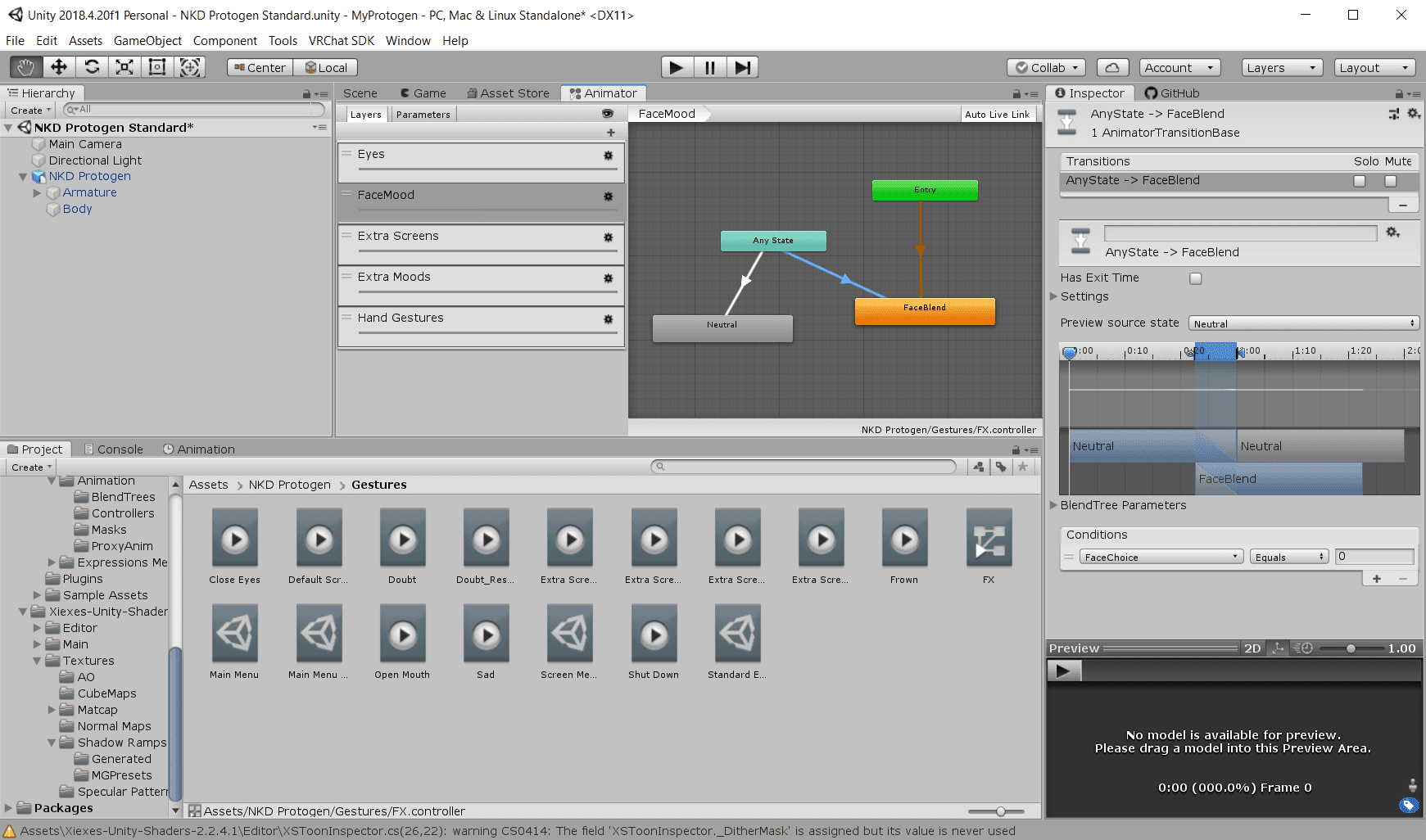Open the Inspector gear settings menu
The width and height of the screenshot is (1426, 840).
(x=1413, y=114)
